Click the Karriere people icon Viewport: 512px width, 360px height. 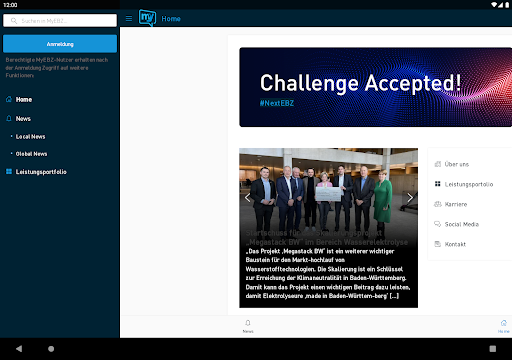(x=438, y=204)
